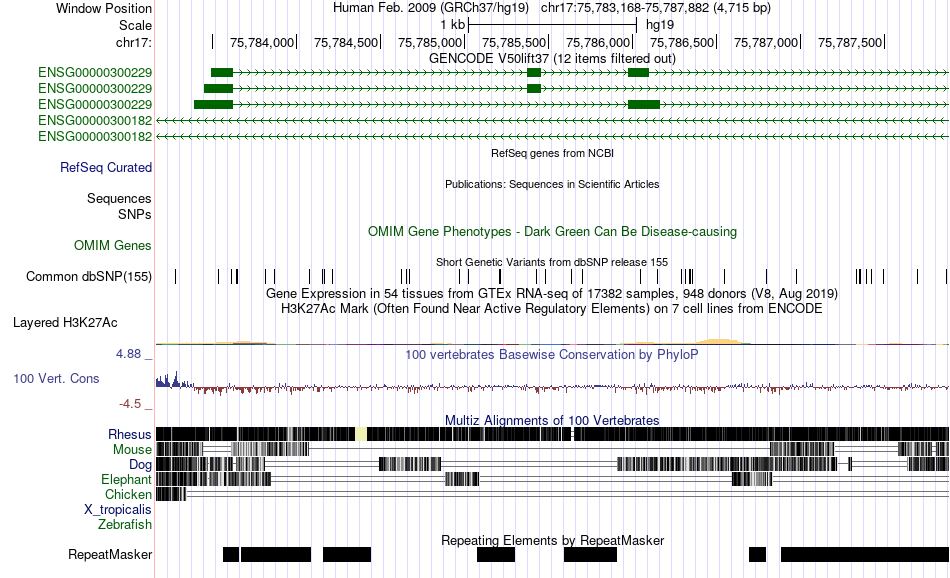Viewport: 950px width, 578px height.
Task: Select ENSG00000300229 label of the three-exon transcript
Action: click(x=95, y=73)
